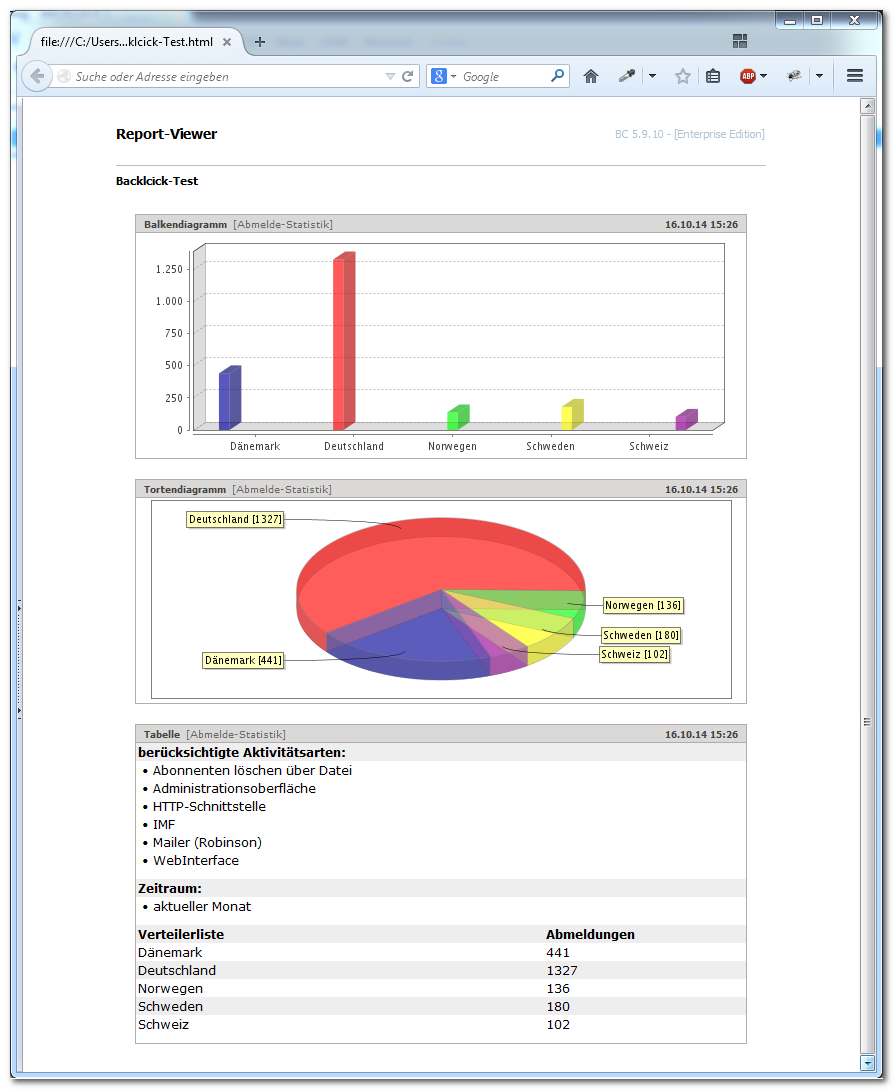Open the Google search engine dropdown

443,76
